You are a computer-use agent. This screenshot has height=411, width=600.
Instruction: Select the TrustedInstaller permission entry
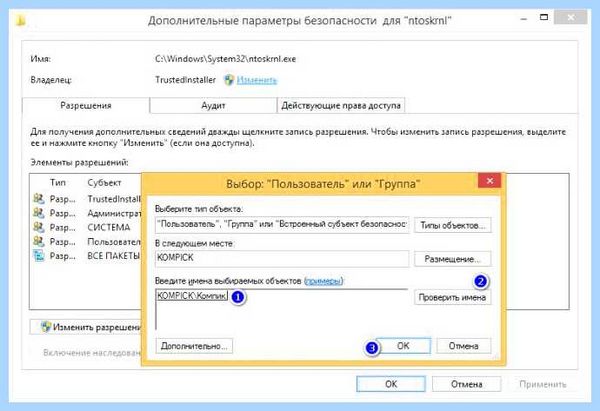[x=87, y=199]
